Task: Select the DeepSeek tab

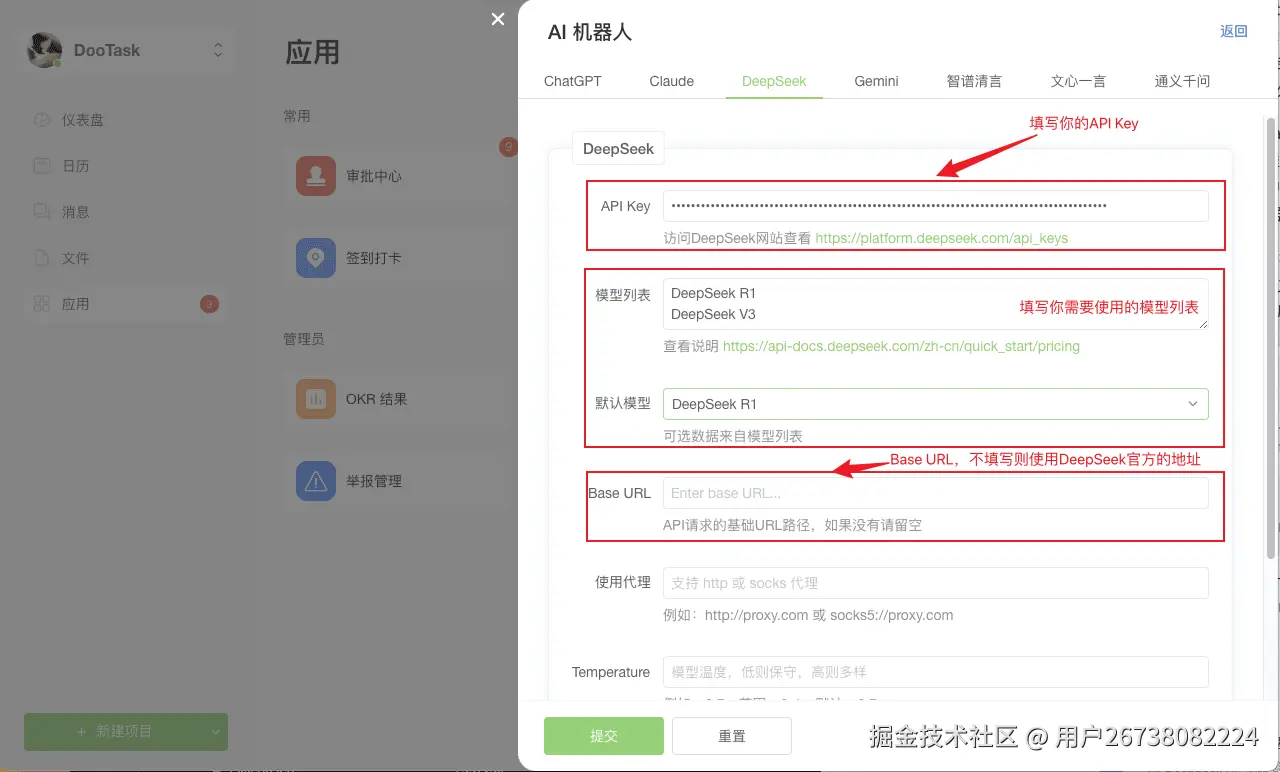Action: tap(774, 81)
